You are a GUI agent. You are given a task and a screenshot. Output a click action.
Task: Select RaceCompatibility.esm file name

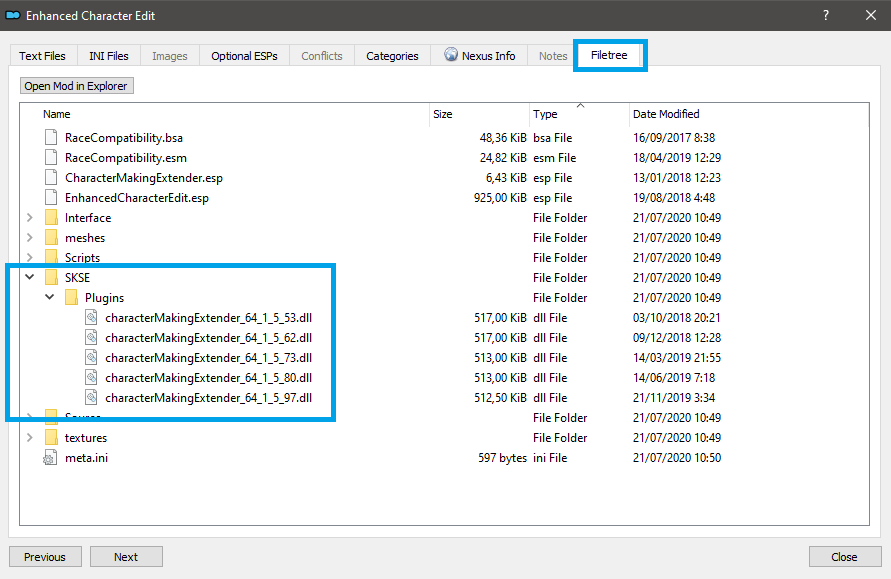(x=126, y=158)
